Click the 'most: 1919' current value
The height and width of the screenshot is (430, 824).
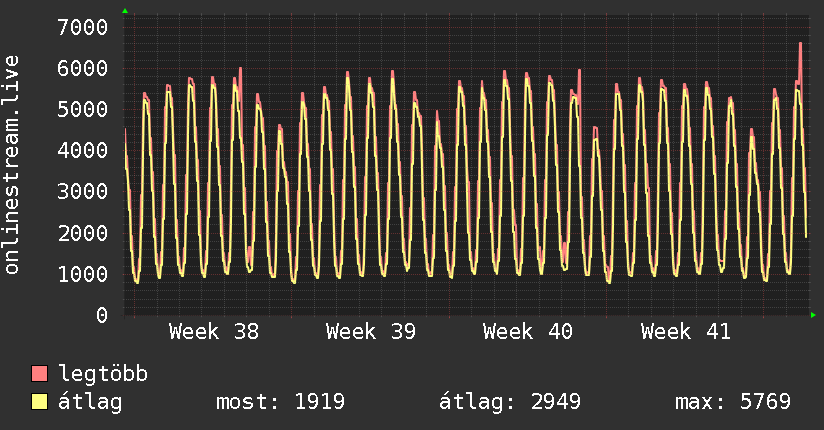click(x=281, y=402)
